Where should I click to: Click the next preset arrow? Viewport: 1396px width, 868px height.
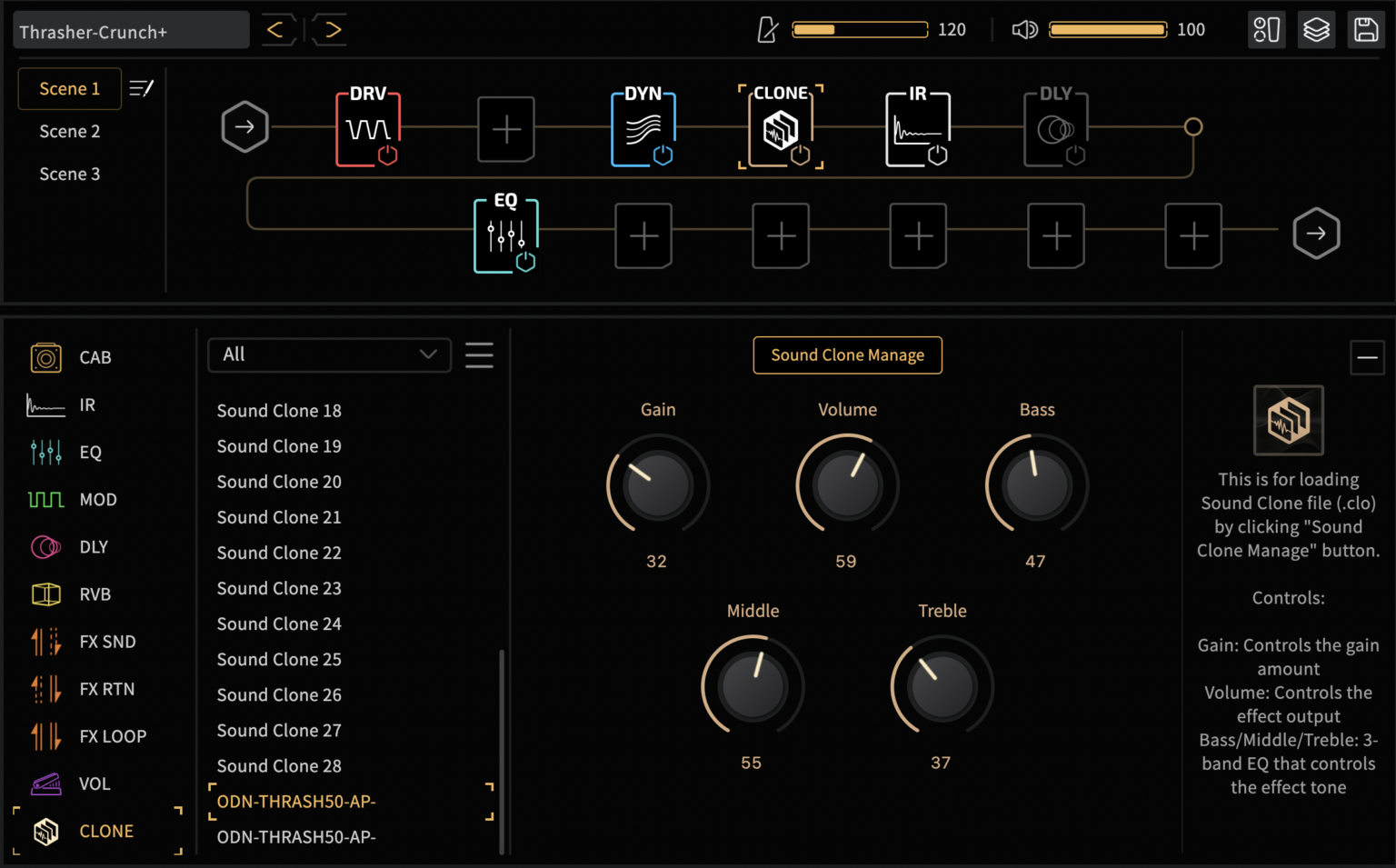(x=328, y=29)
